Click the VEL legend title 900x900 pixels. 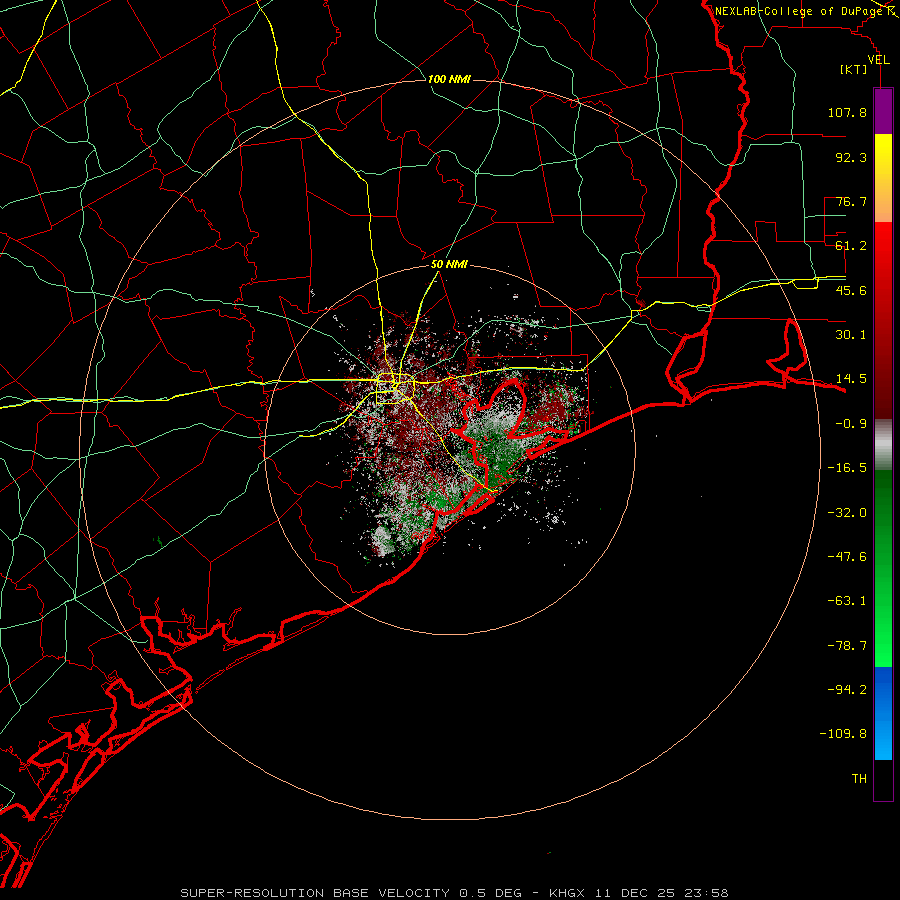(x=878, y=60)
